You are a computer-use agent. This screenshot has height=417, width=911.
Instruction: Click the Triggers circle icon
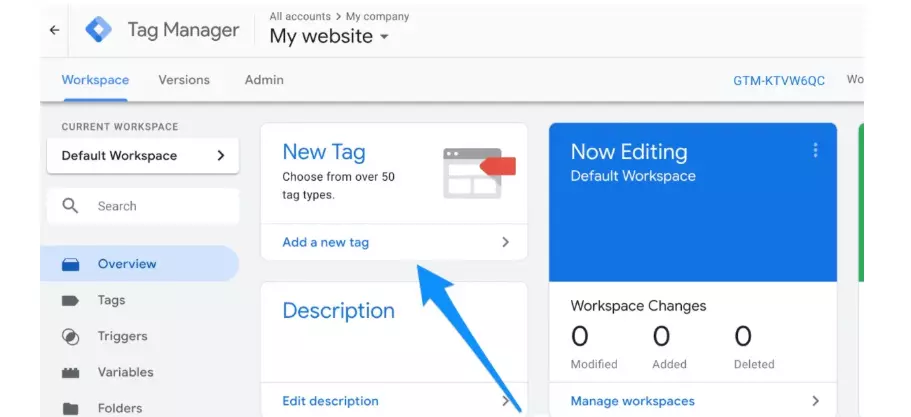point(70,336)
